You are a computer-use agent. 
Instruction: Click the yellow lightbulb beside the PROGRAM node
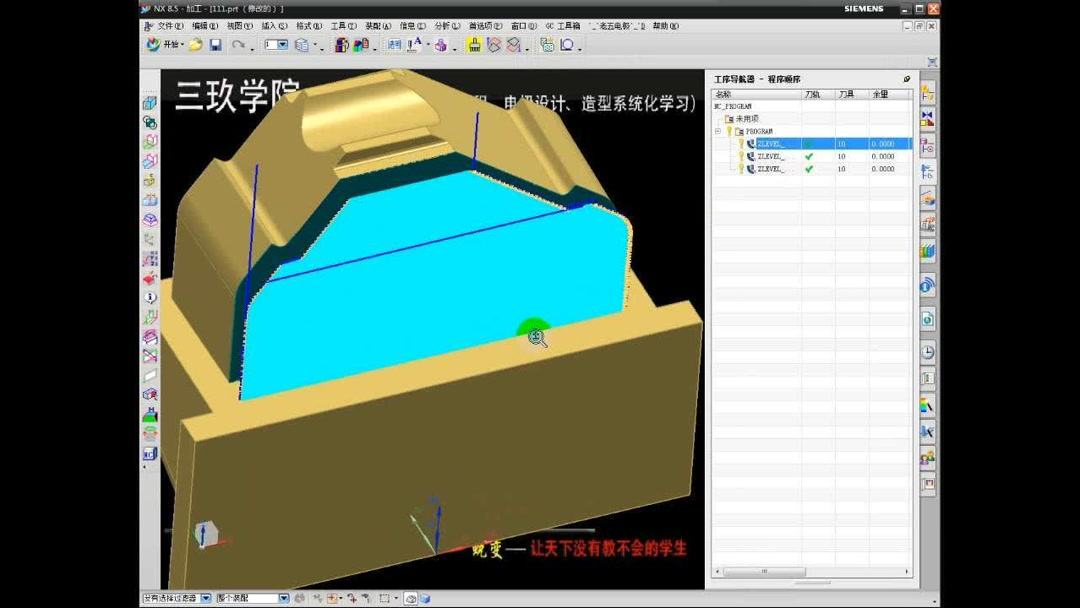point(729,130)
